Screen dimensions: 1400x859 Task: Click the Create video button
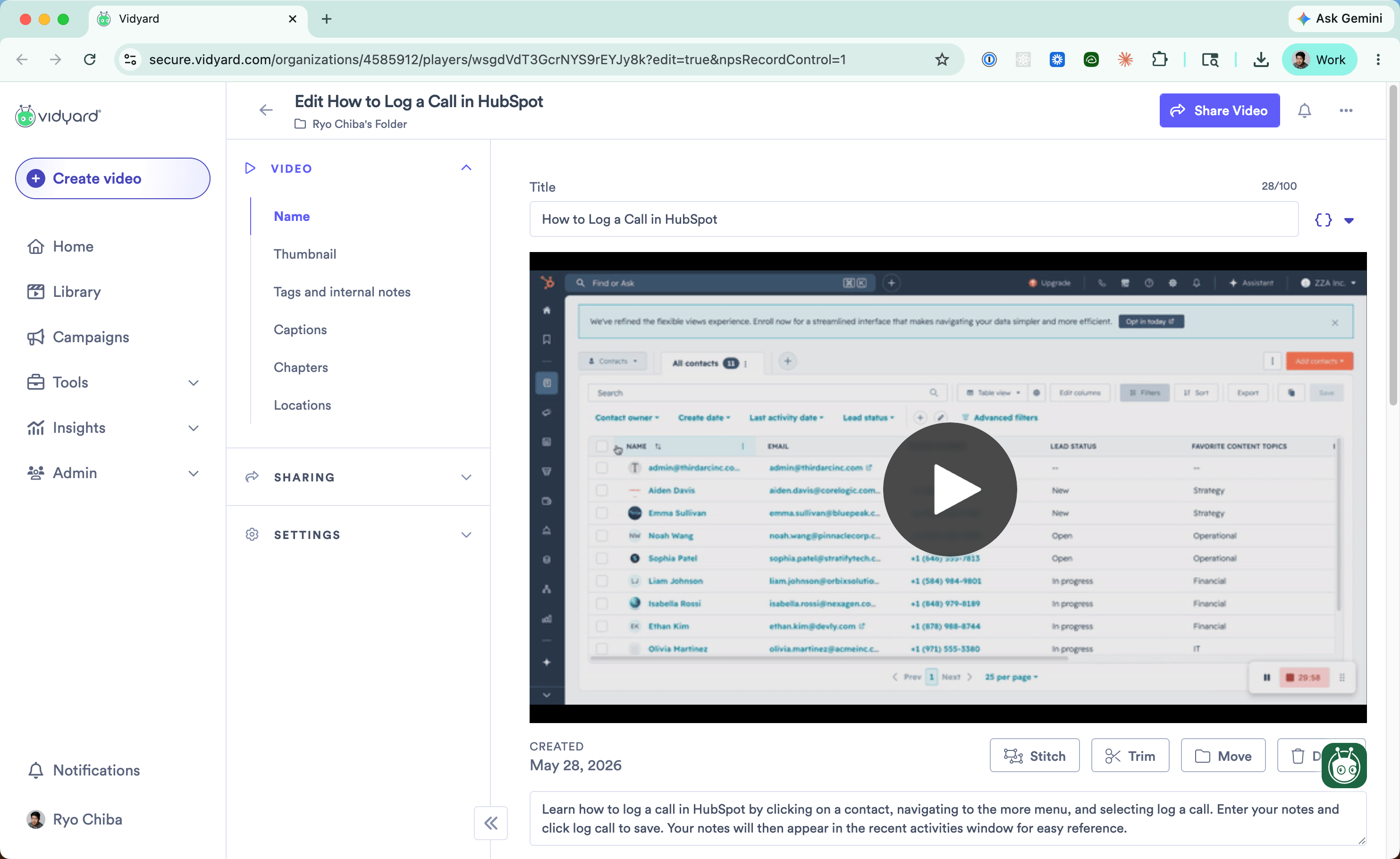coord(112,178)
